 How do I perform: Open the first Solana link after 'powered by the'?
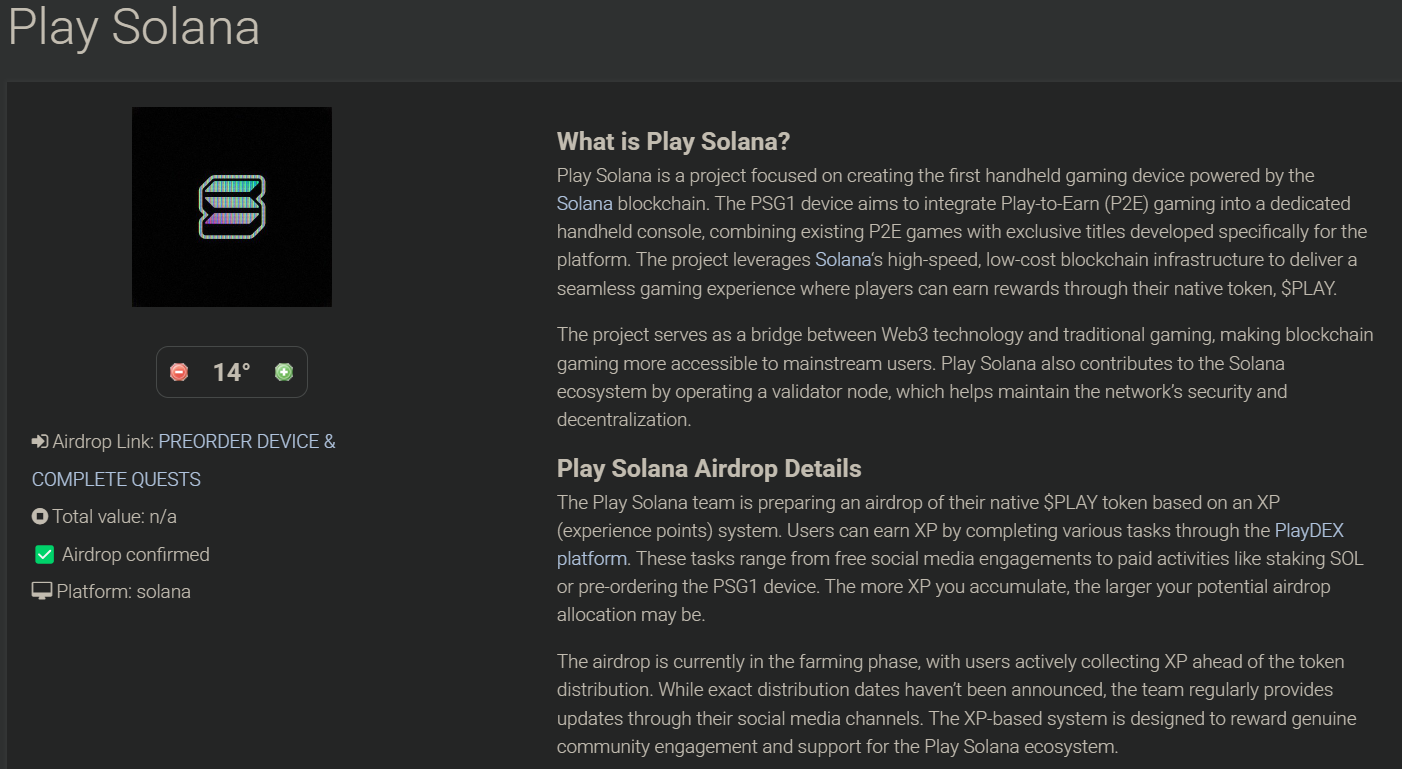(x=585, y=203)
